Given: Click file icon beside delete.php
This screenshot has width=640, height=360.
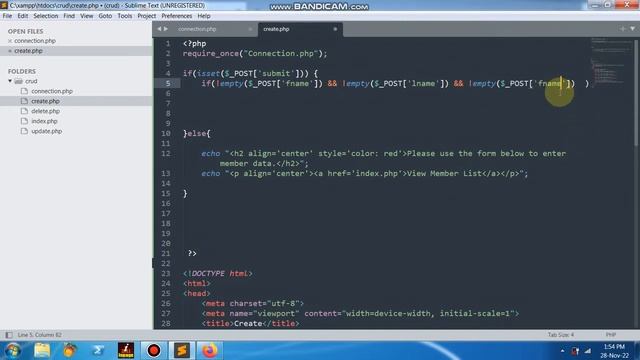Looking at the screenshot, I should click(x=24, y=111).
